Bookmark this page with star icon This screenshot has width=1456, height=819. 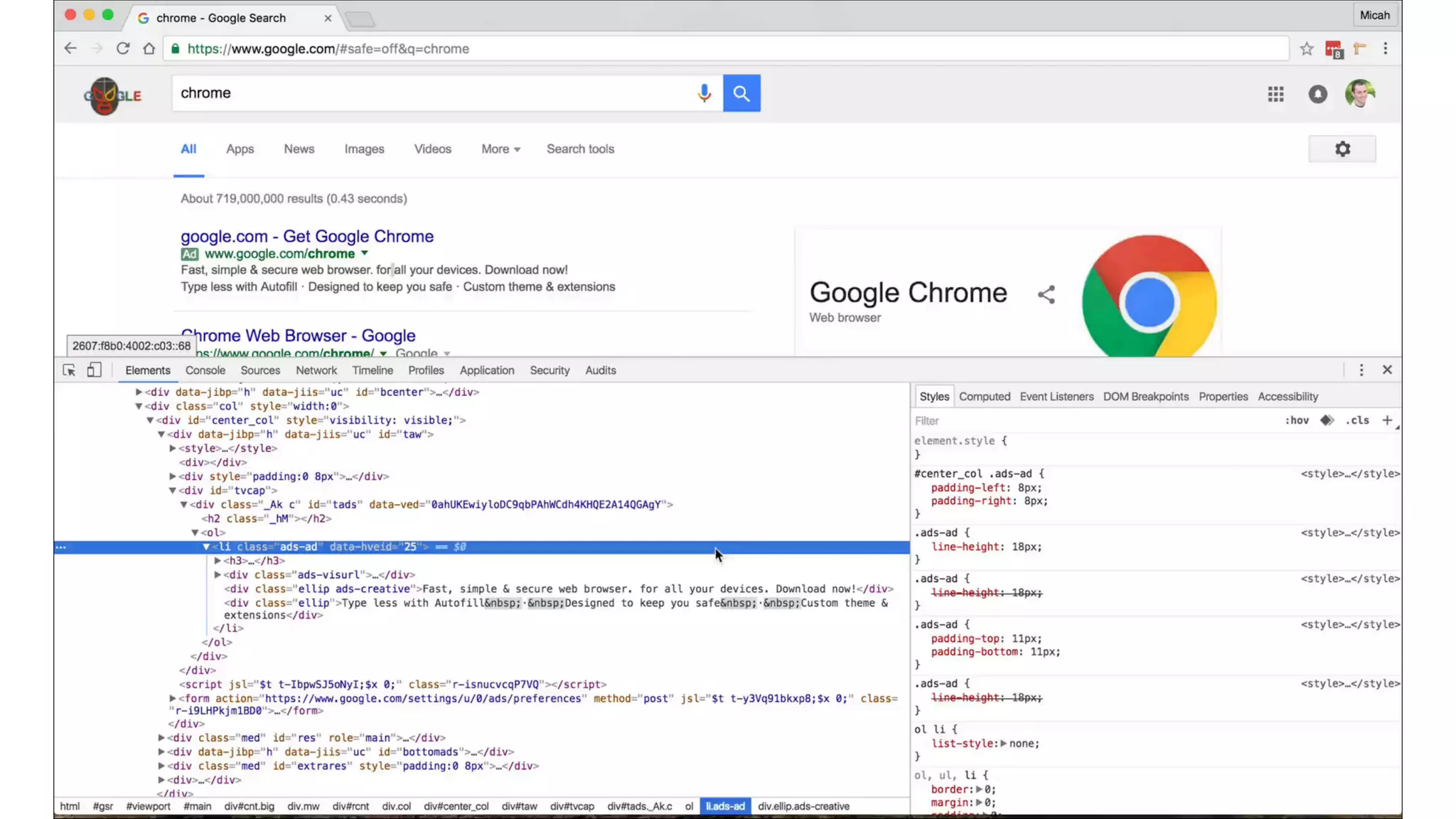1306,49
